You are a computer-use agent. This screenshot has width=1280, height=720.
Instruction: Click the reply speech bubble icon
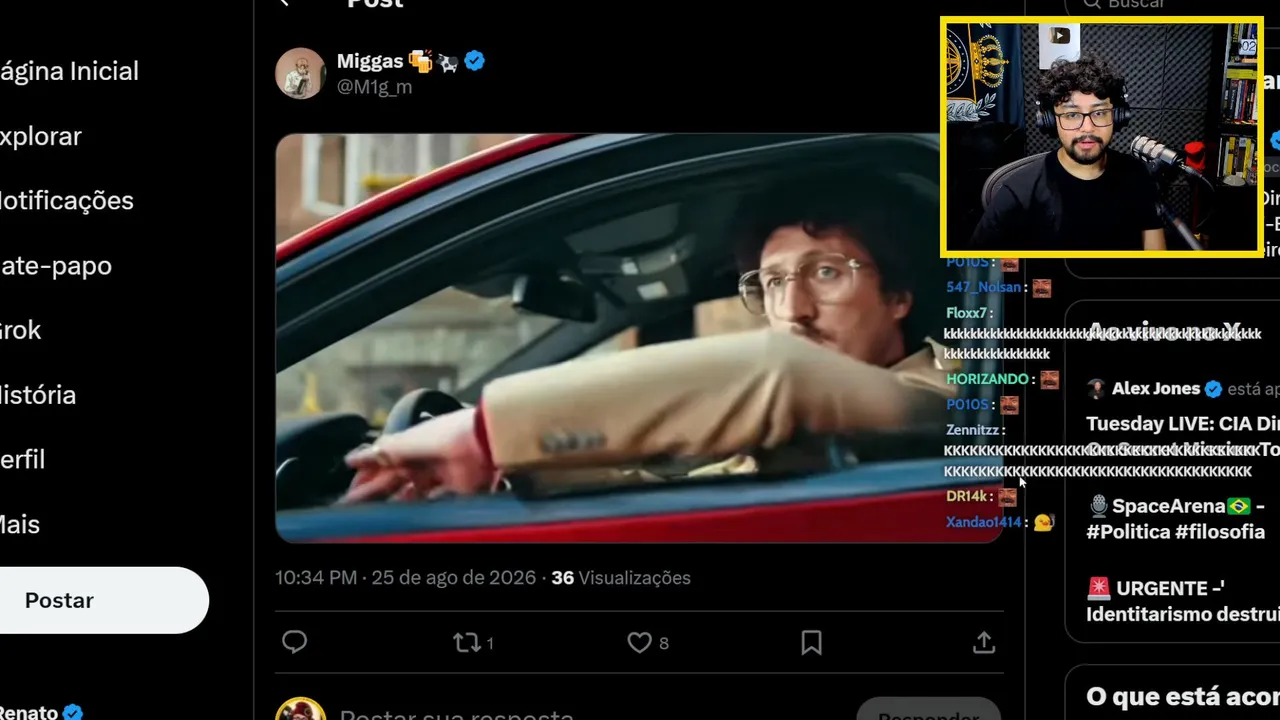coord(294,642)
